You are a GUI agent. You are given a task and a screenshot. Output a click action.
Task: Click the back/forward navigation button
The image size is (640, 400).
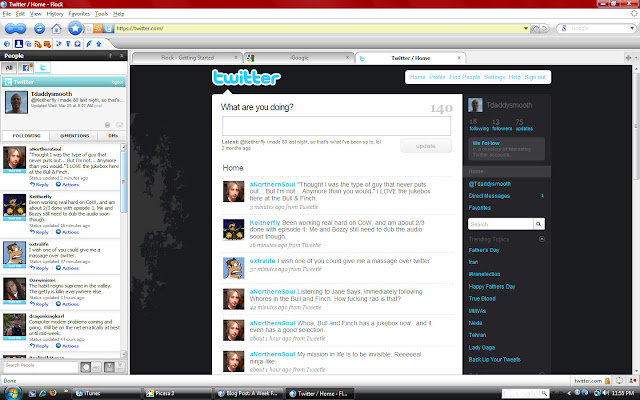(x=16, y=28)
